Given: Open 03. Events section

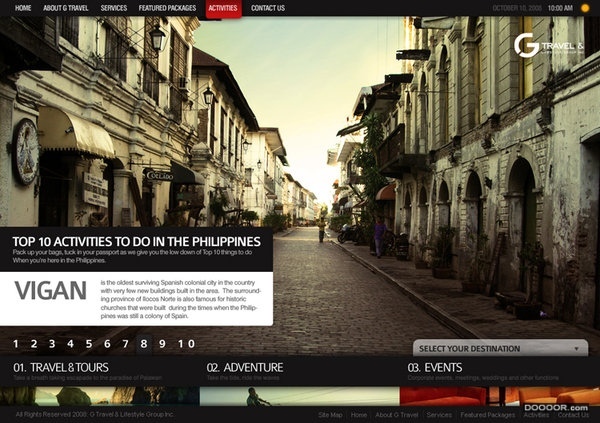Looking at the screenshot, I should (x=435, y=367).
